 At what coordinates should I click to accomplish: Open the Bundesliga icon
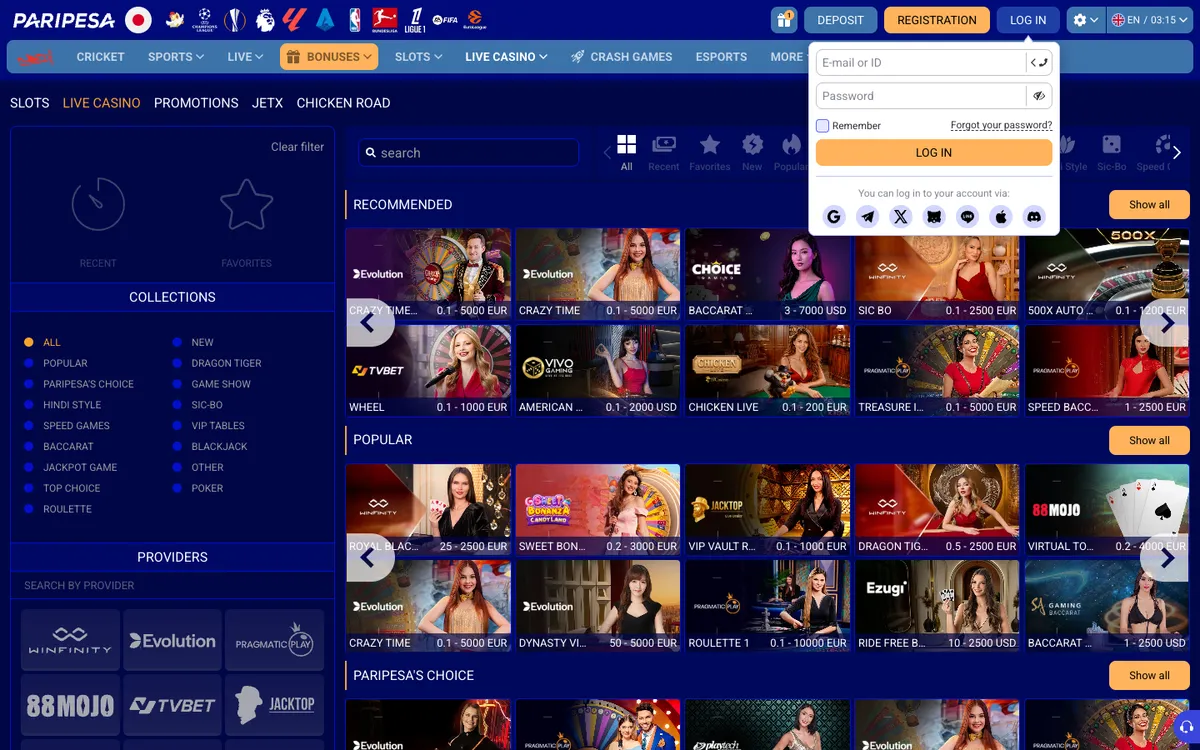click(384, 19)
